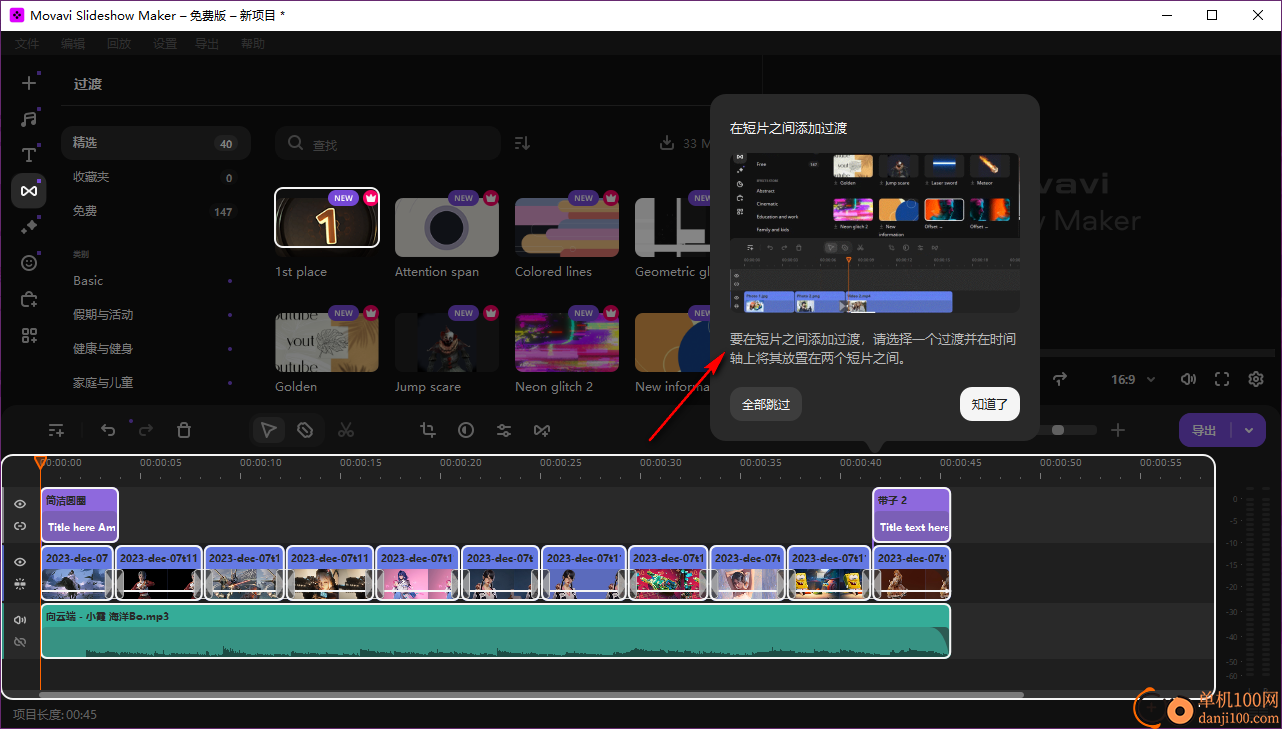Adjust the timeline zoom slider handle

1058,430
